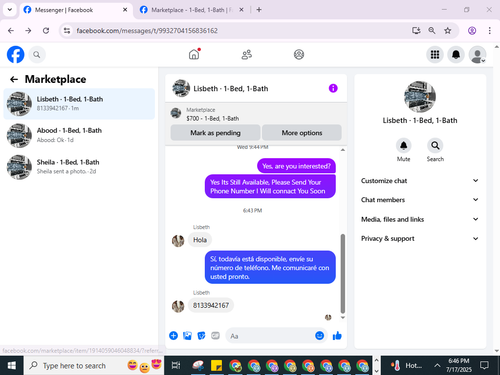Open the Friends icon in top navigation
500x375 pixels.
pyautogui.click(x=247, y=54)
